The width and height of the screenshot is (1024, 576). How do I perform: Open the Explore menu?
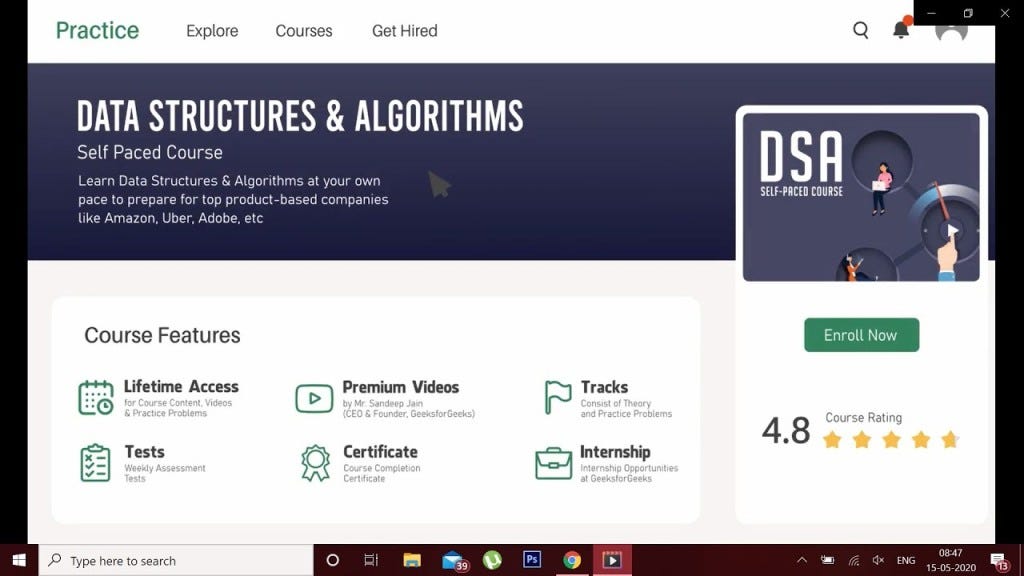point(211,31)
